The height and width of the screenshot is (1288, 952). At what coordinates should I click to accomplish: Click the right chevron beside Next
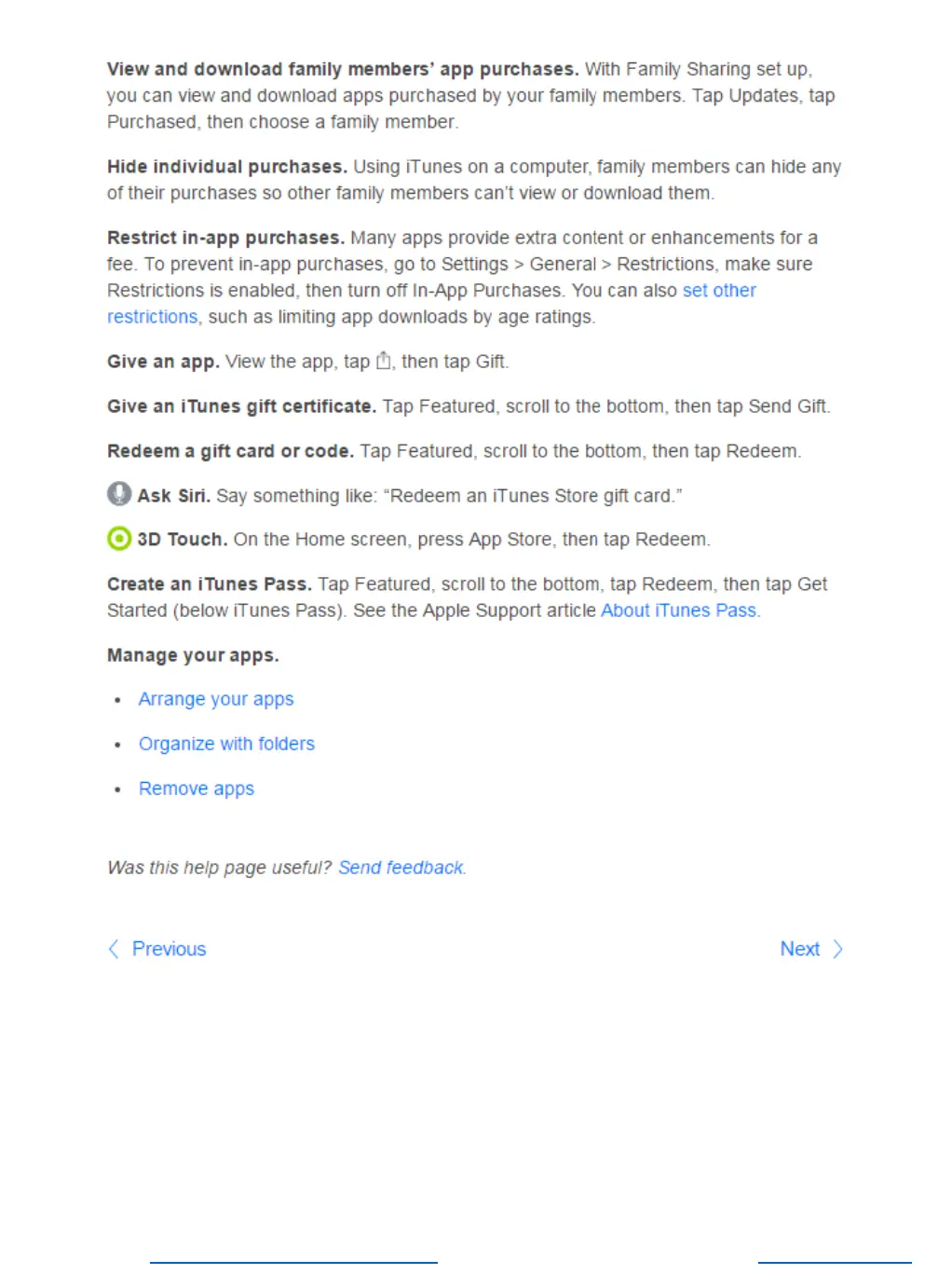coord(837,949)
